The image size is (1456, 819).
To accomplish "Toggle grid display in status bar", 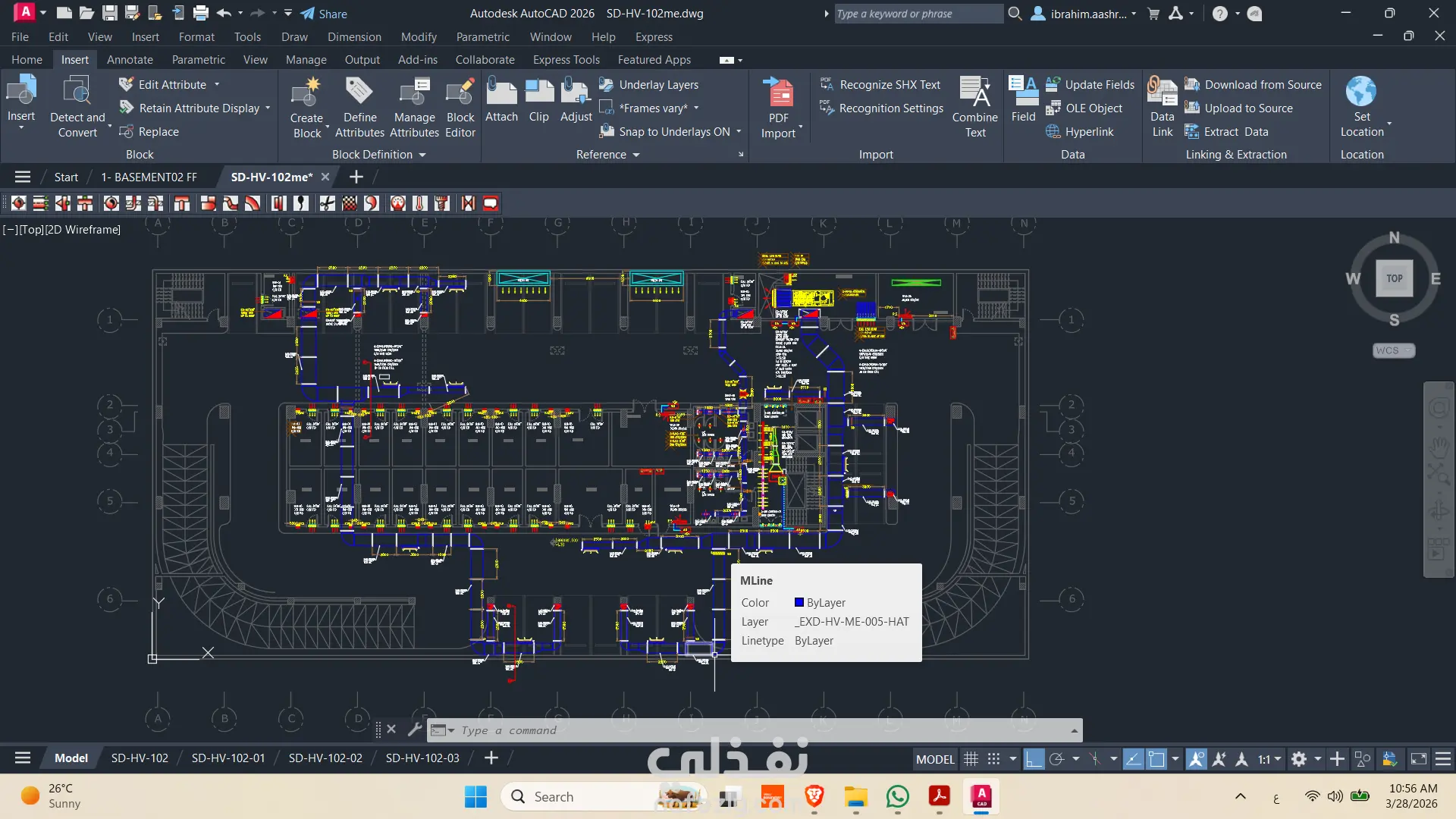I will pyautogui.click(x=971, y=759).
